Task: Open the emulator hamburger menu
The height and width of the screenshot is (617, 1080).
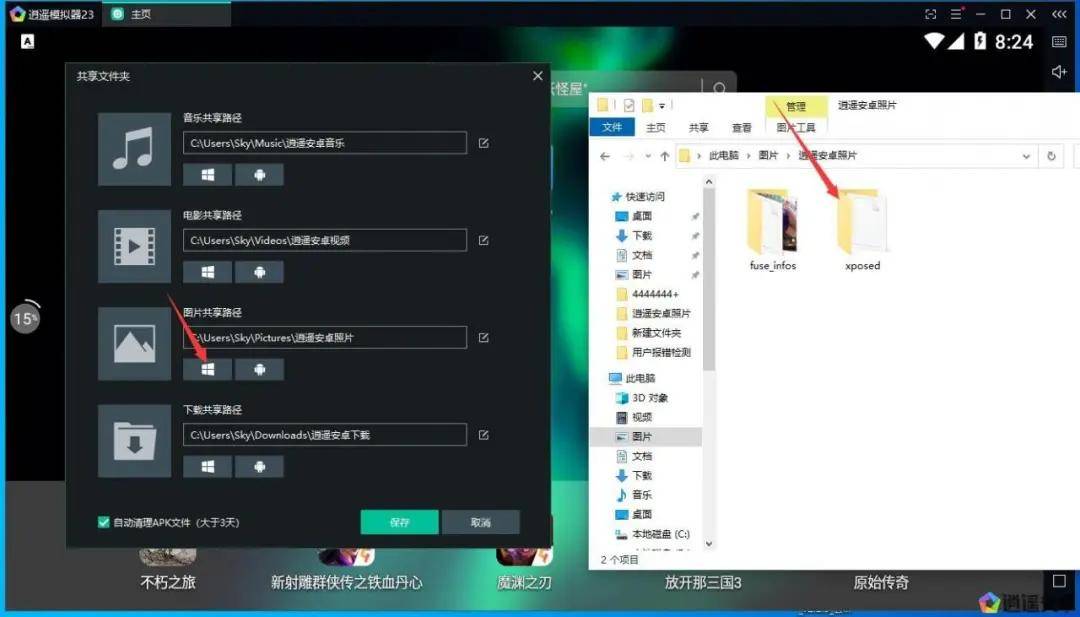Action: coord(956,14)
